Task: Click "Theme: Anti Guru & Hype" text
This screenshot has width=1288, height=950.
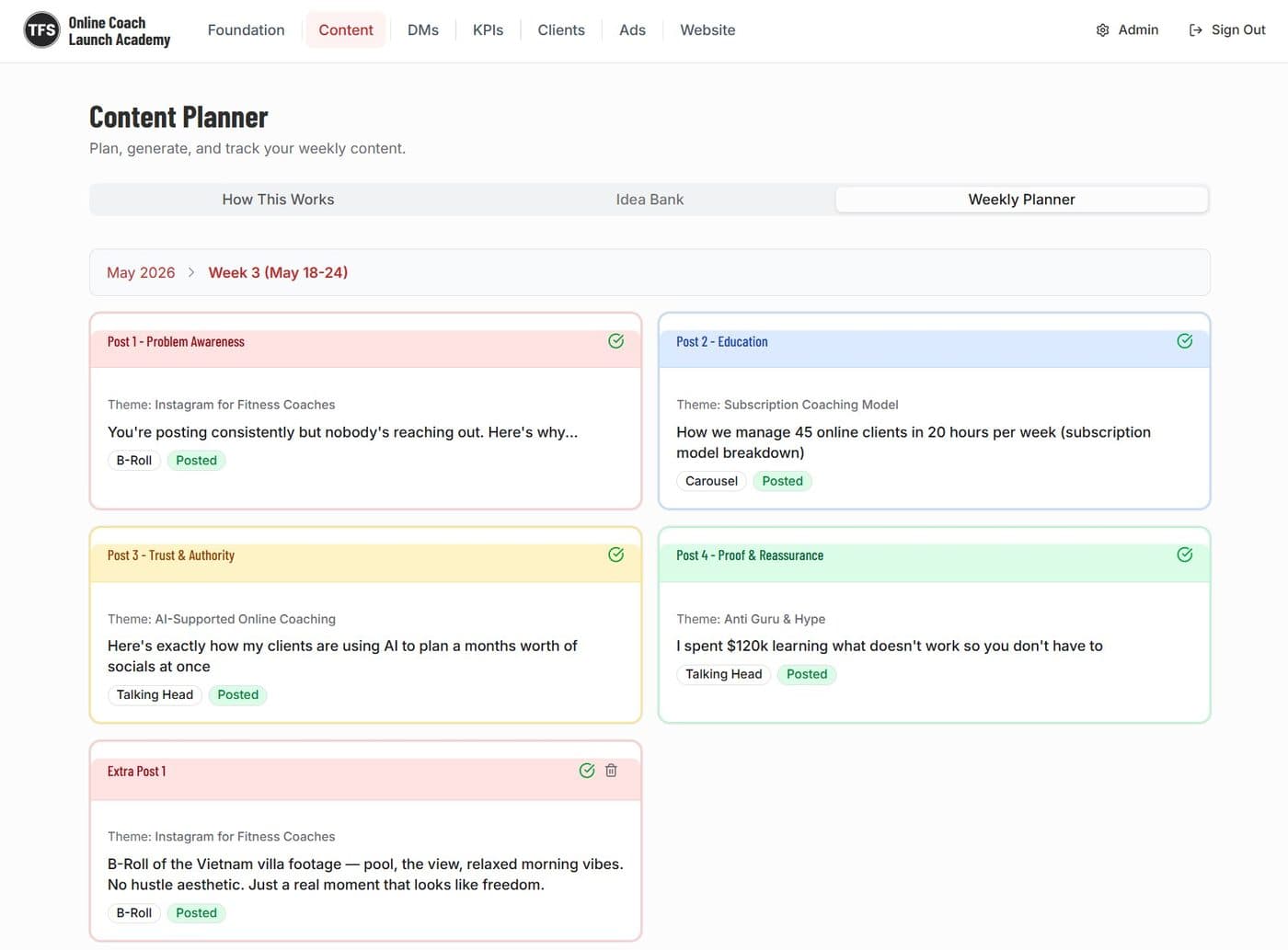Action: pyautogui.click(x=751, y=619)
